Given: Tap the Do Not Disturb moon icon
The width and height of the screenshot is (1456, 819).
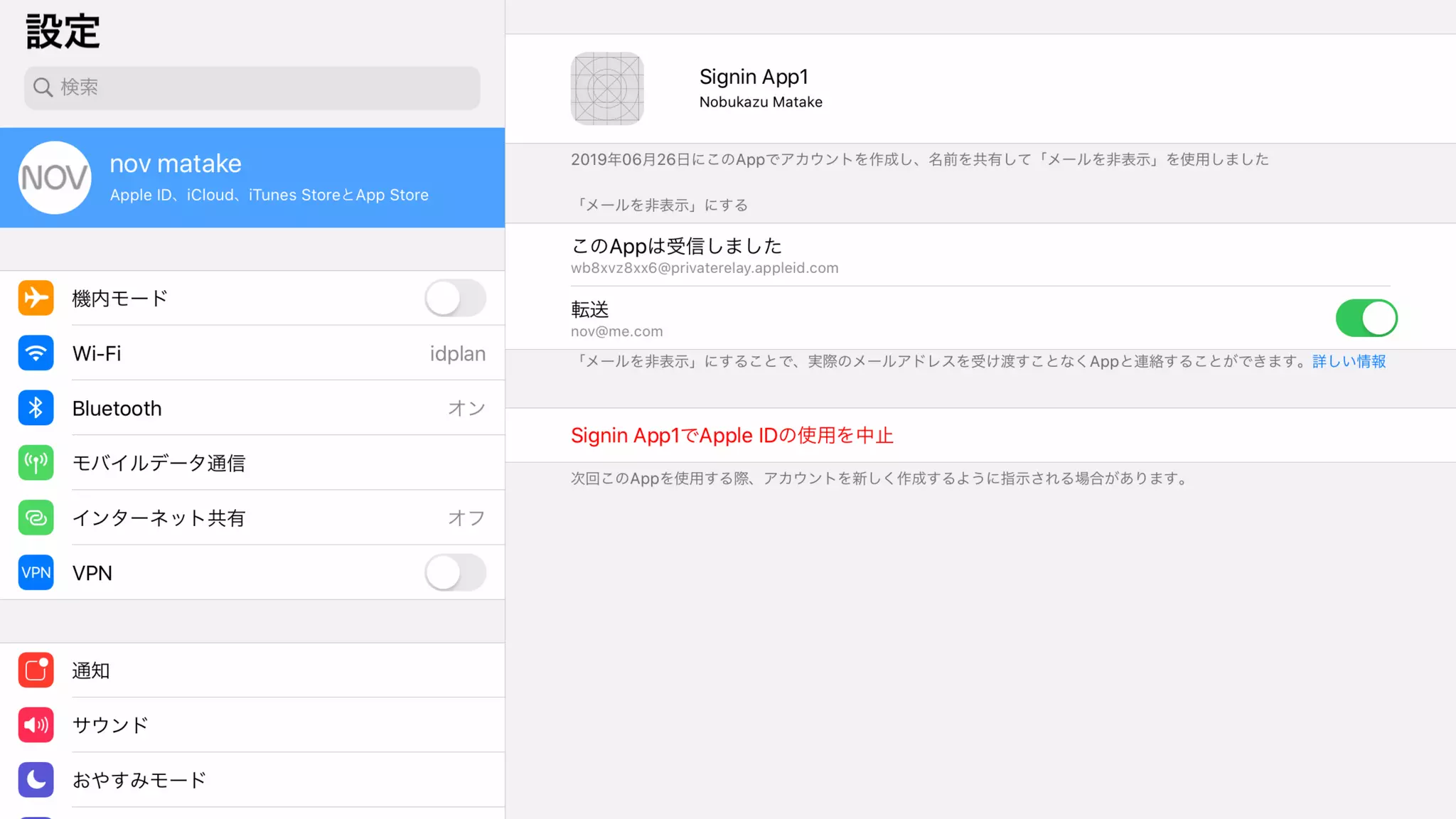Looking at the screenshot, I should 36,779.
